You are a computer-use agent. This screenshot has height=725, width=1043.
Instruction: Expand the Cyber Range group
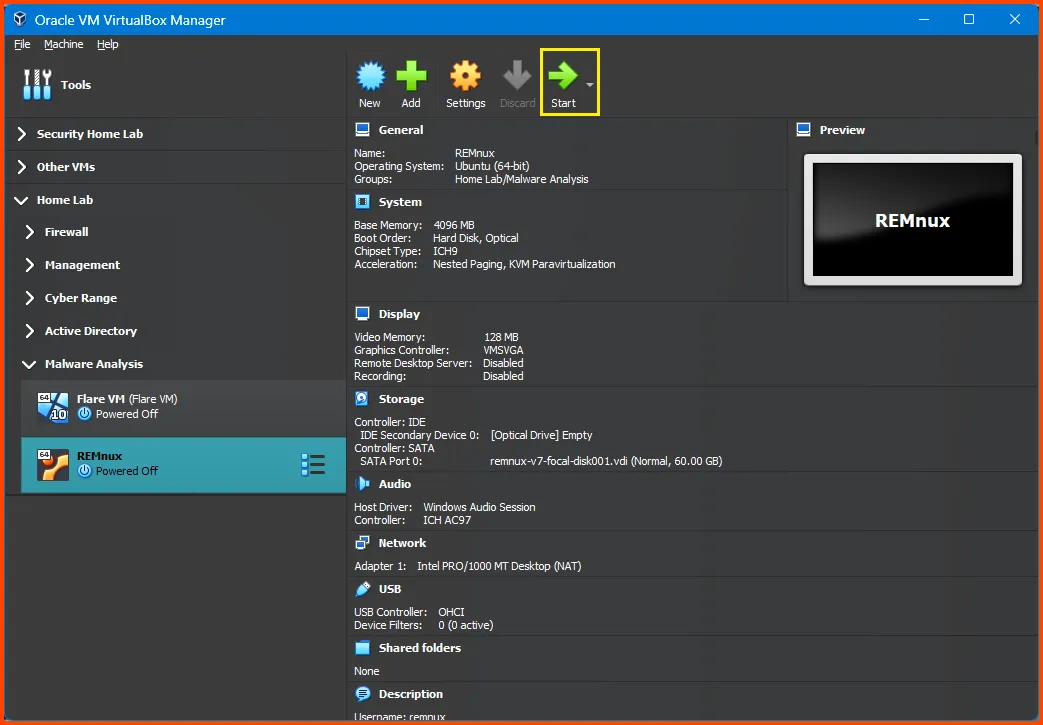[x=29, y=298]
